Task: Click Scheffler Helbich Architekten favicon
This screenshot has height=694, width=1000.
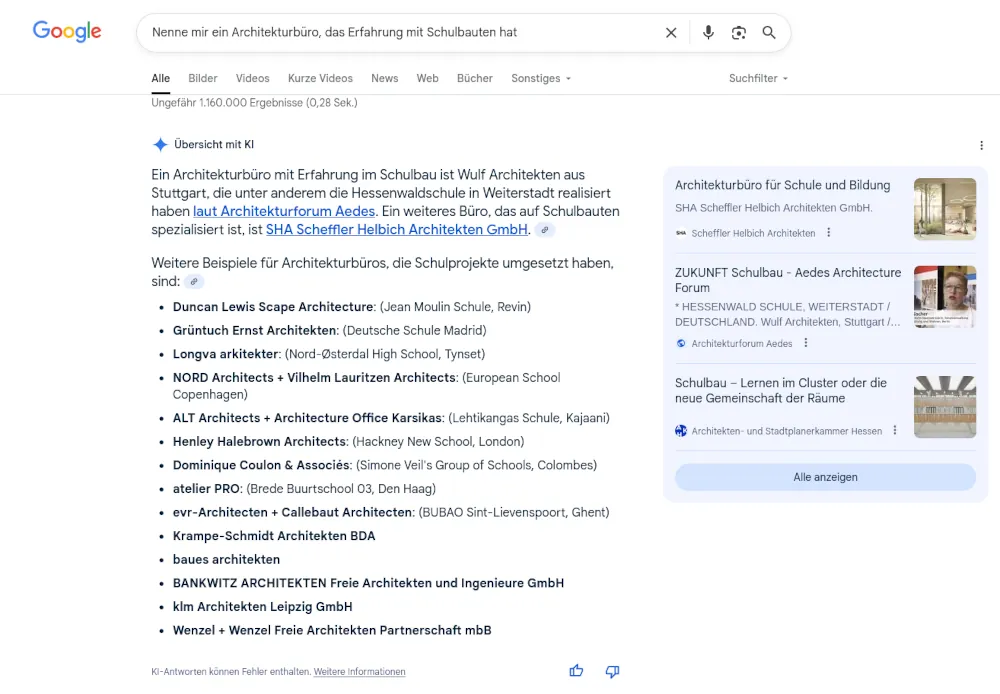Action: pos(681,233)
